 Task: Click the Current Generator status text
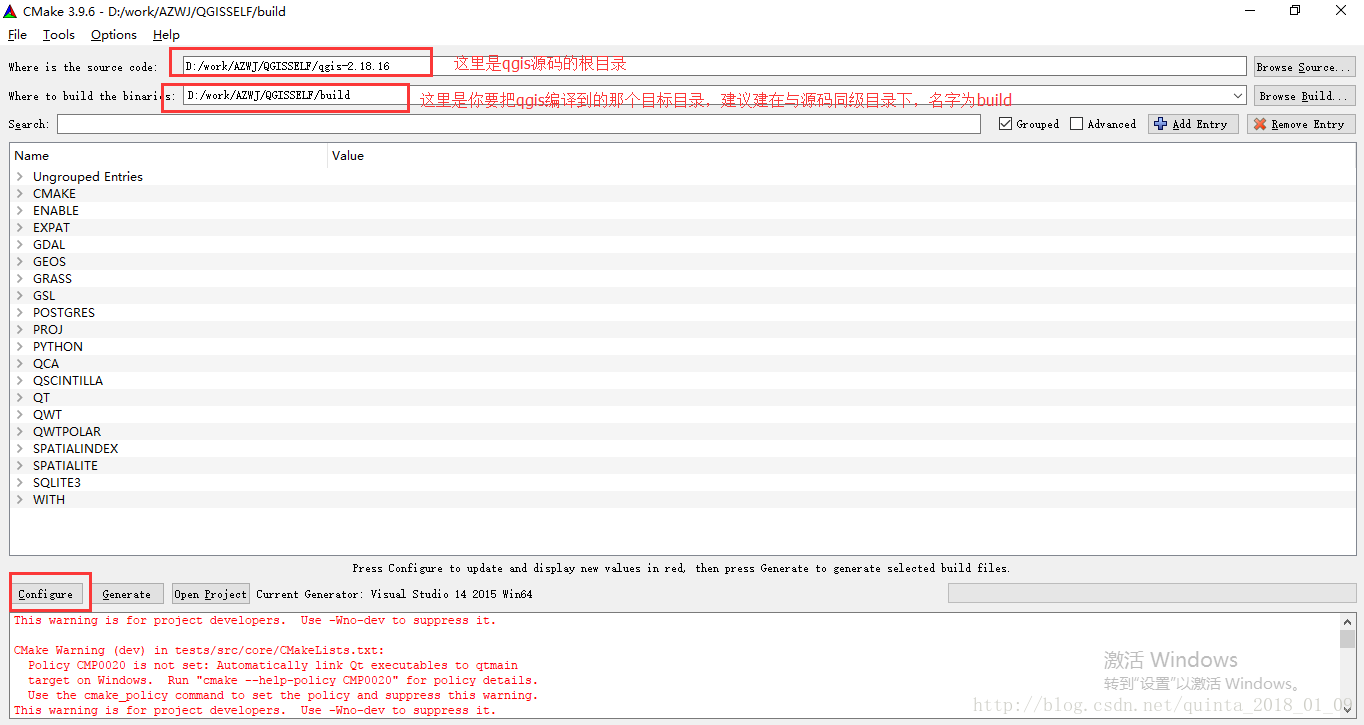pyautogui.click(x=394, y=594)
